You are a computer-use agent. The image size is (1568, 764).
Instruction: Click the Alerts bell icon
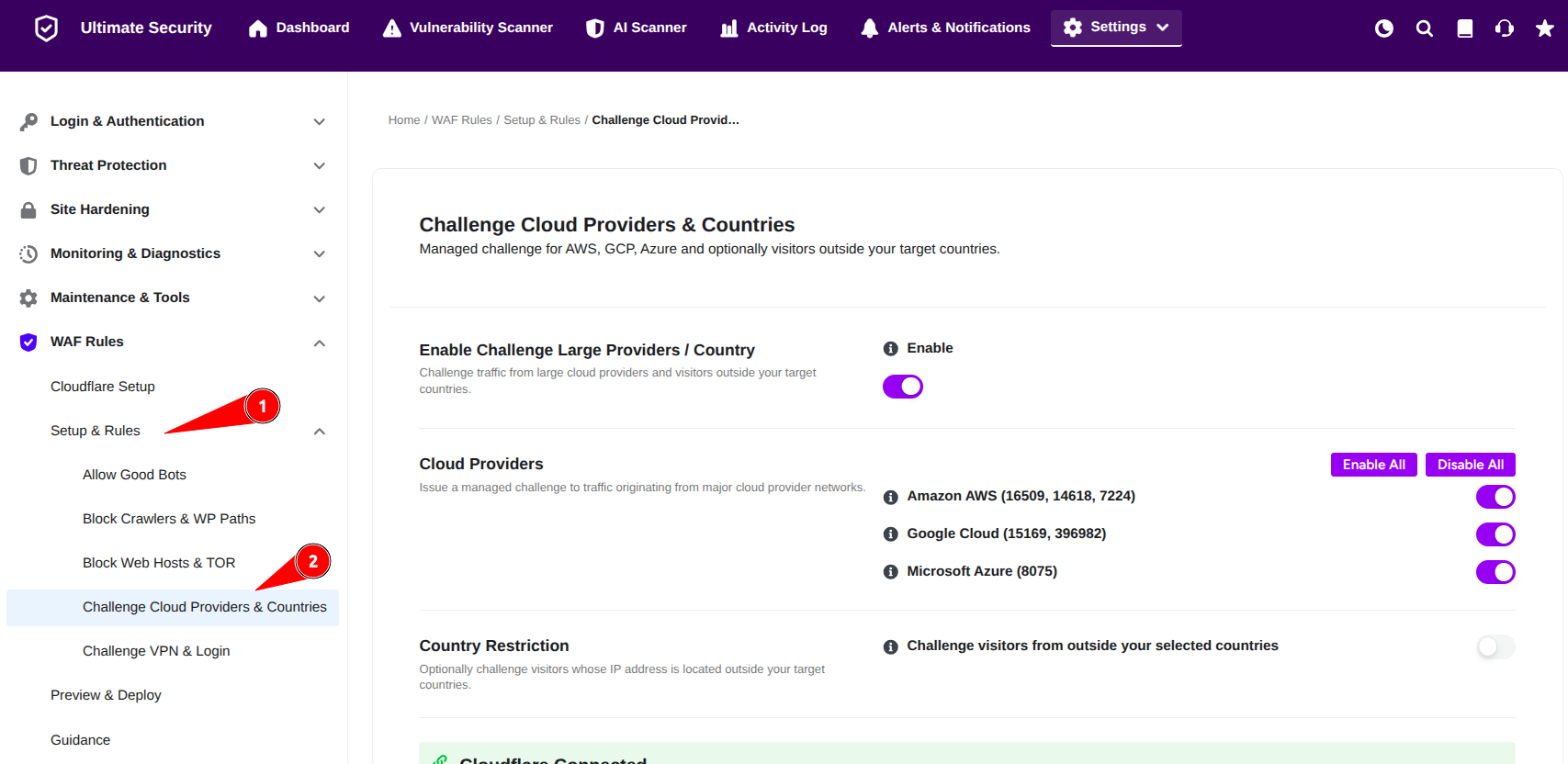pos(870,28)
